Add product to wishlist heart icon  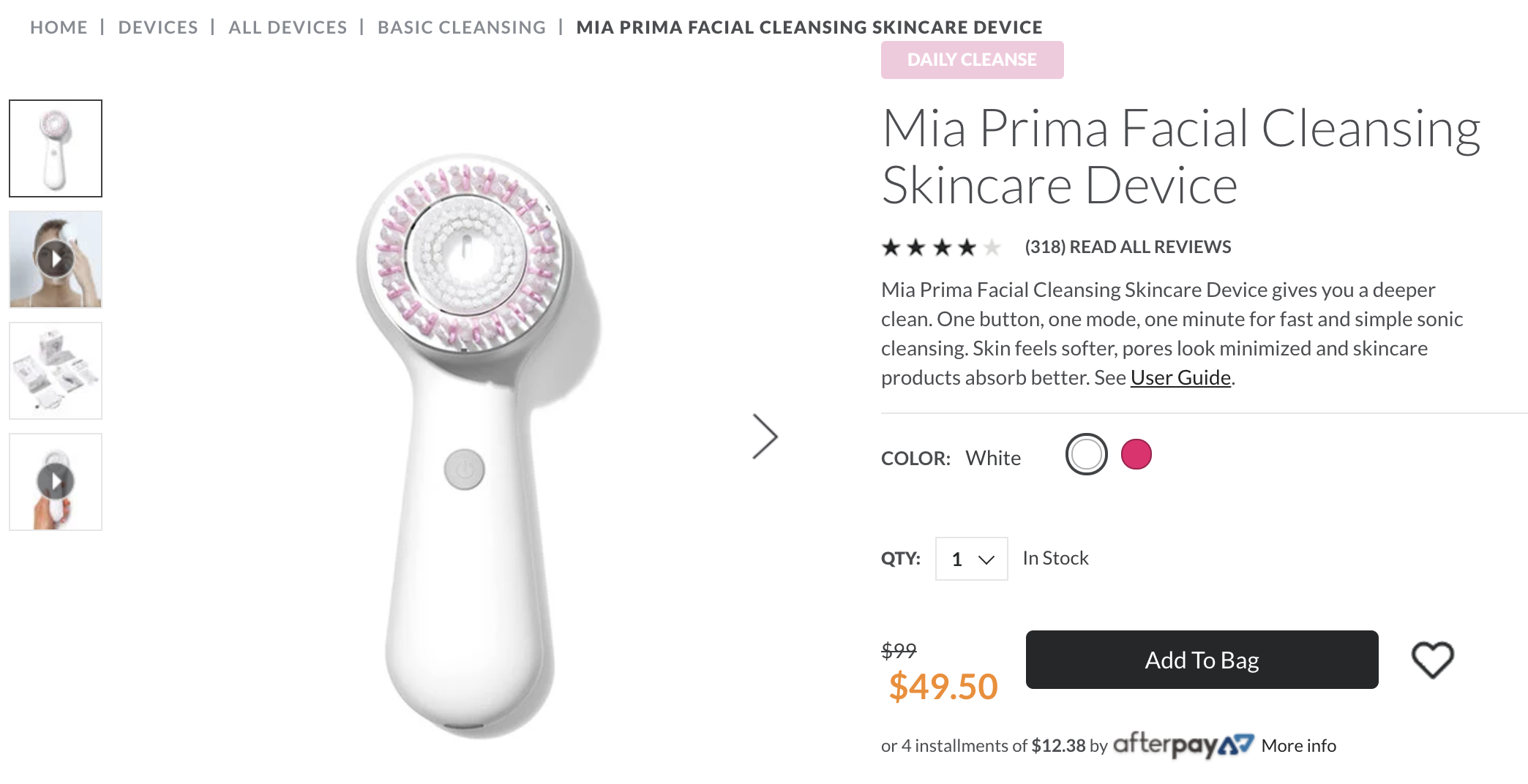1432,660
